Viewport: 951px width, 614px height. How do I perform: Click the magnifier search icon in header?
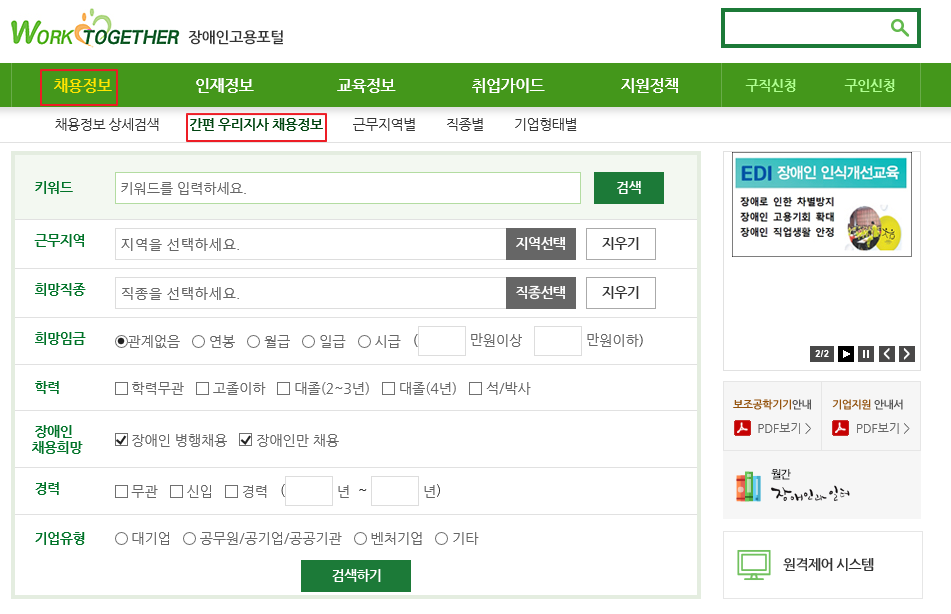point(899,28)
